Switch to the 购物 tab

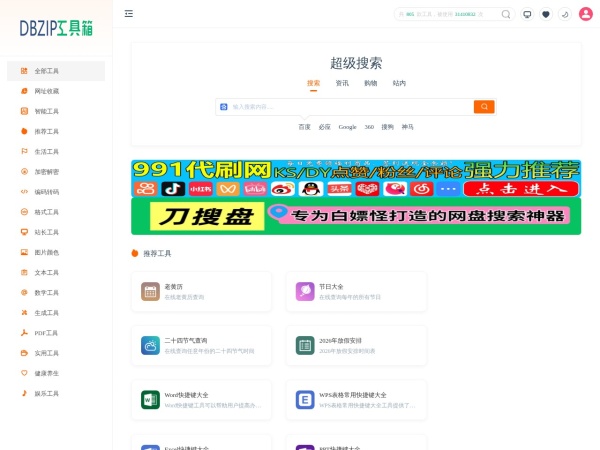tap(370, 83)
